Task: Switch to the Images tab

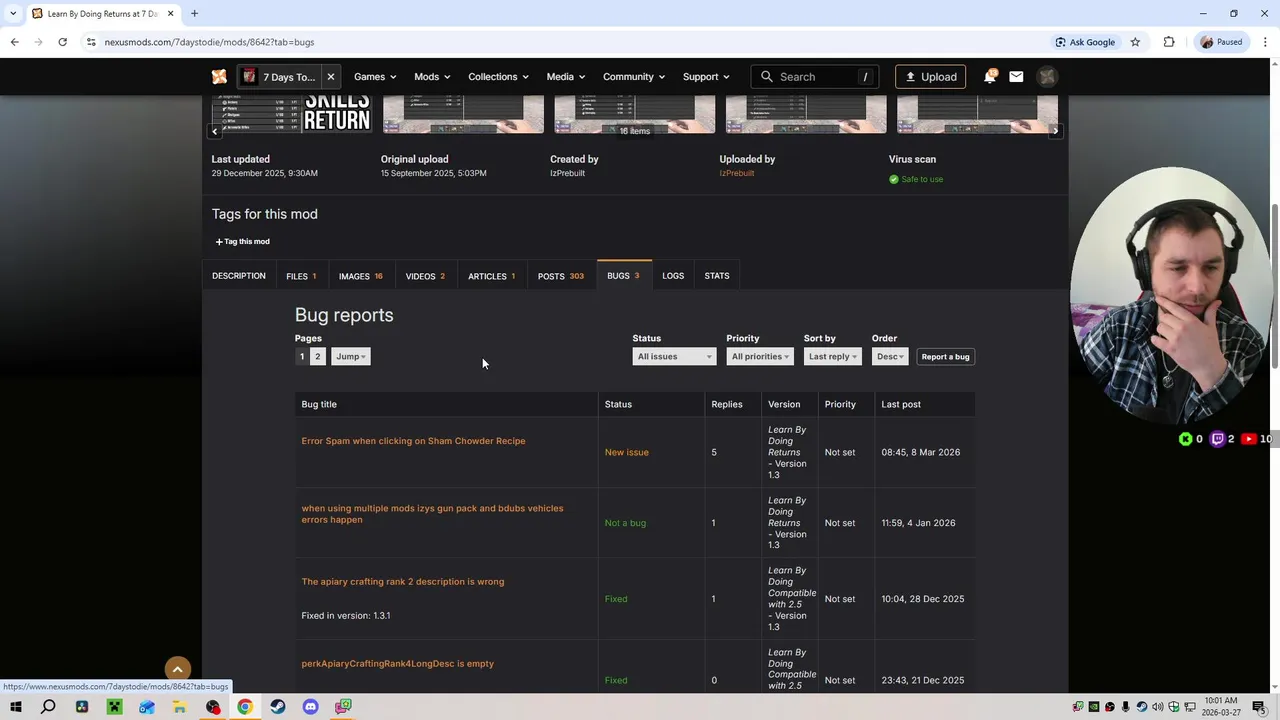Action: click(x=360, y=276)
